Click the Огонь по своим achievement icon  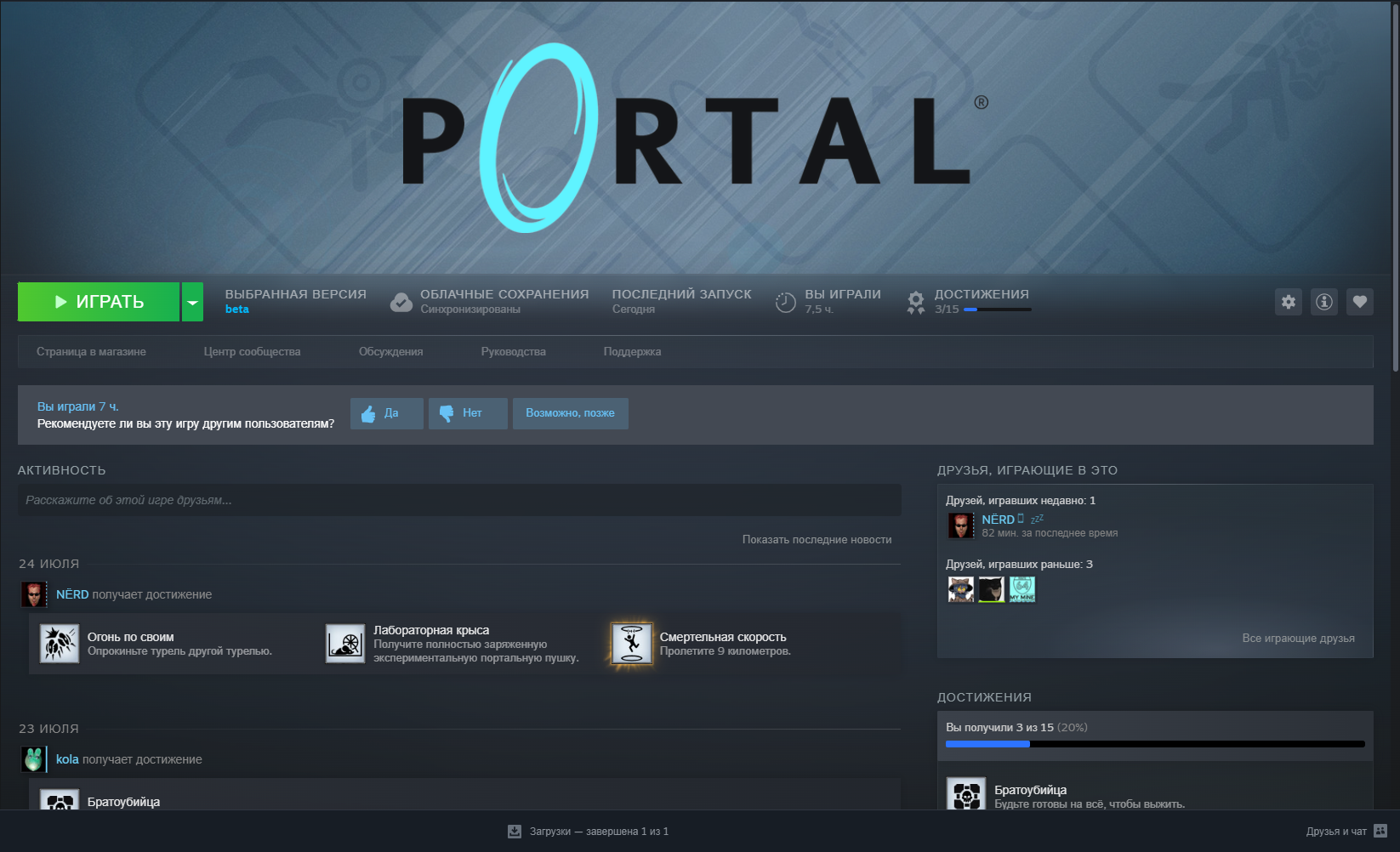[x=60, y=644]
